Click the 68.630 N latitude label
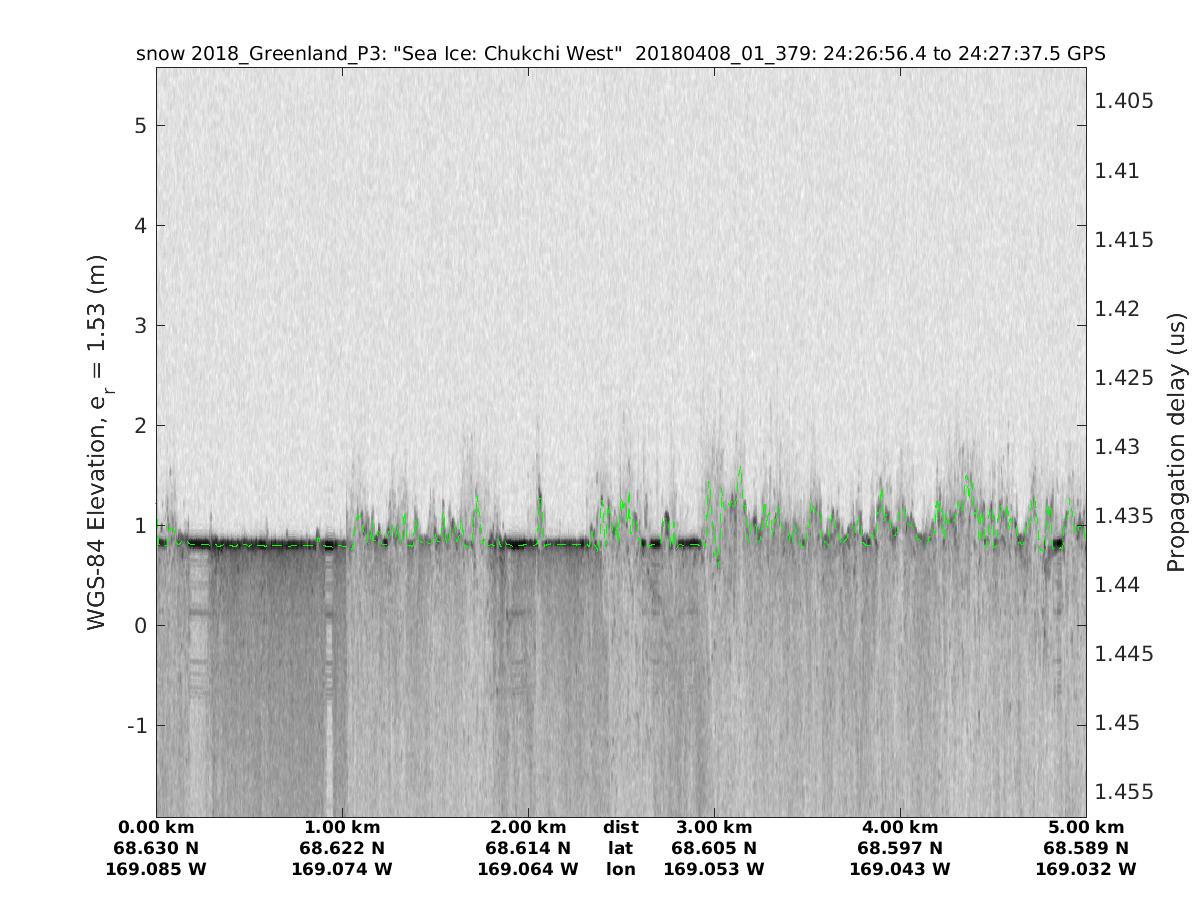 (x=156, y=849)
